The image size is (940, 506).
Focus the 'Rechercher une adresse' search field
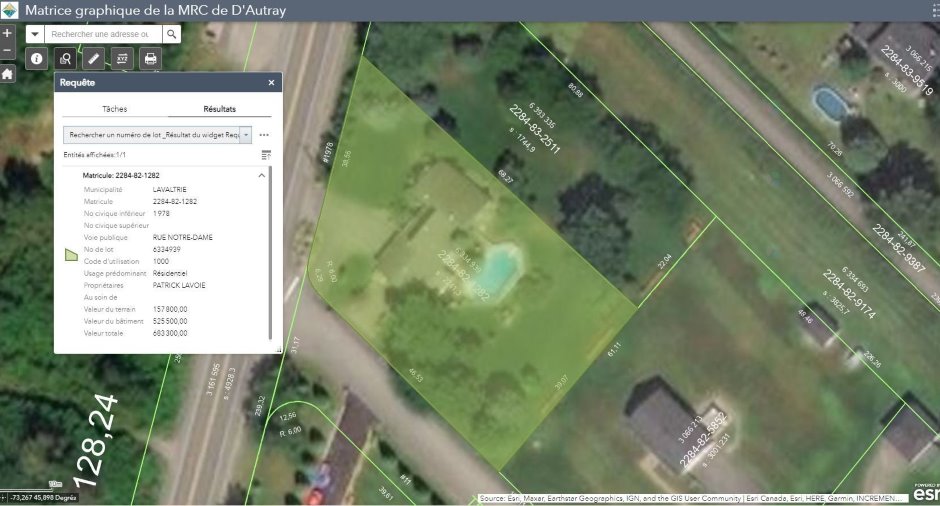tap(103, 34)
